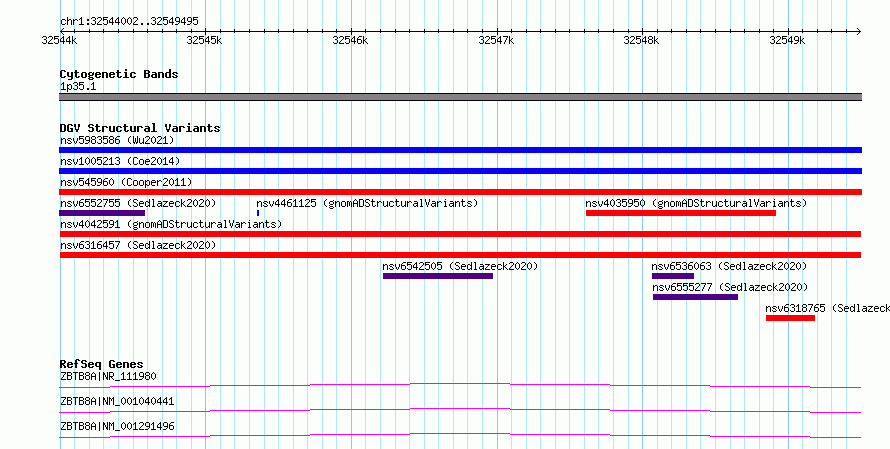Select the ZBTB8A|NM_001291496 gene line
This screenshot has width=890, height=449.
(460, 435)
